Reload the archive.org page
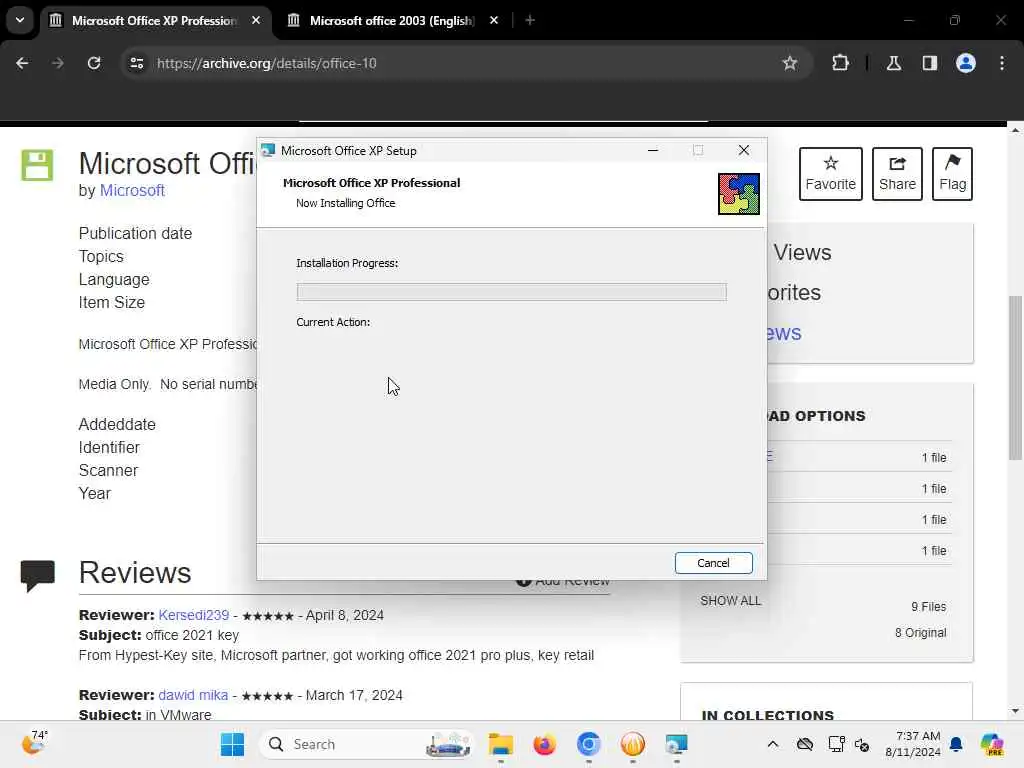 tap(94, 63)
